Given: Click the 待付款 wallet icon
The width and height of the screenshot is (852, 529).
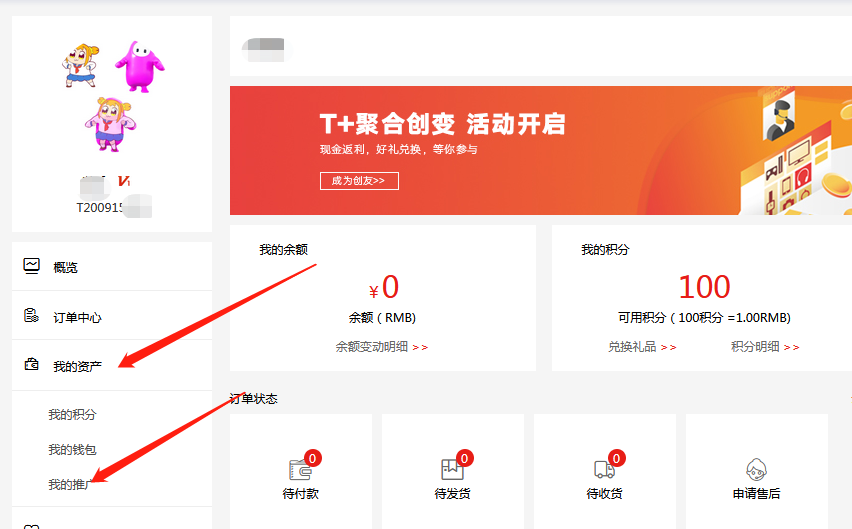Looking at the screenshot, I should tap(300, 470).
